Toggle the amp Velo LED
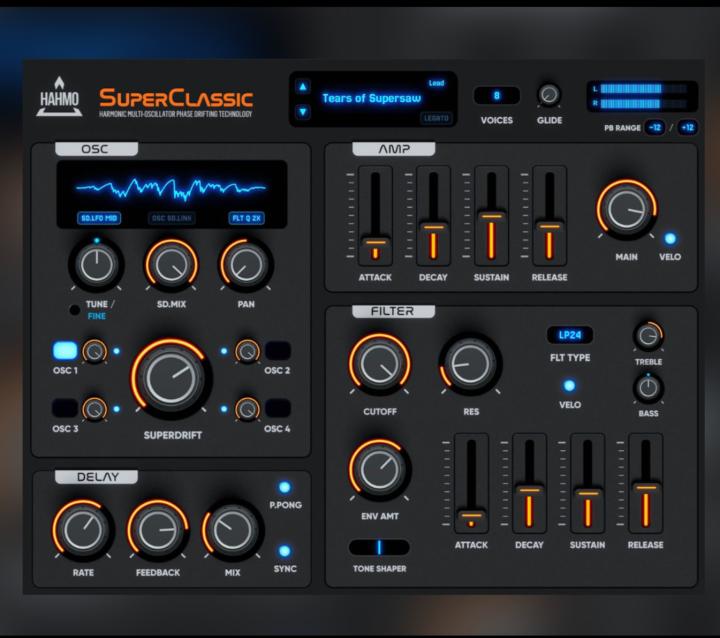This screenshot has height=638, width=720. [670, 239]
